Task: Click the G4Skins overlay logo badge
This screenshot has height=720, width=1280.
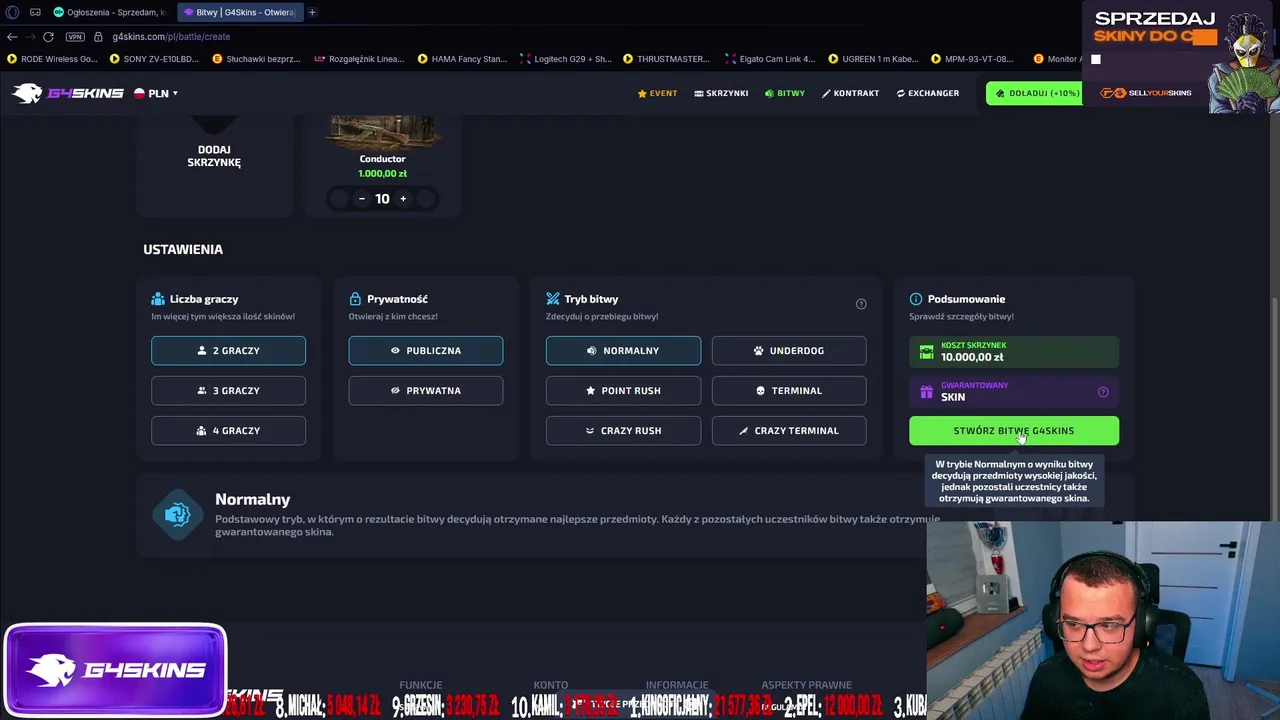Action: click(x=115, y=670)
